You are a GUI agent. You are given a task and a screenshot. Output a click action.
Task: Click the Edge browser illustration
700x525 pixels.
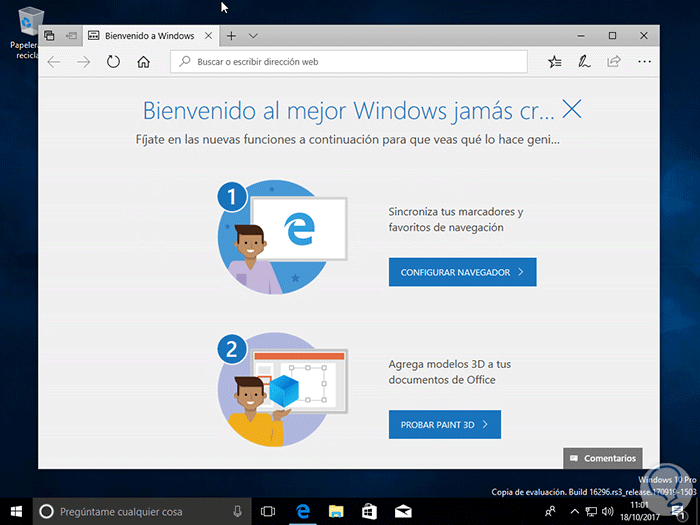(282, 237)
